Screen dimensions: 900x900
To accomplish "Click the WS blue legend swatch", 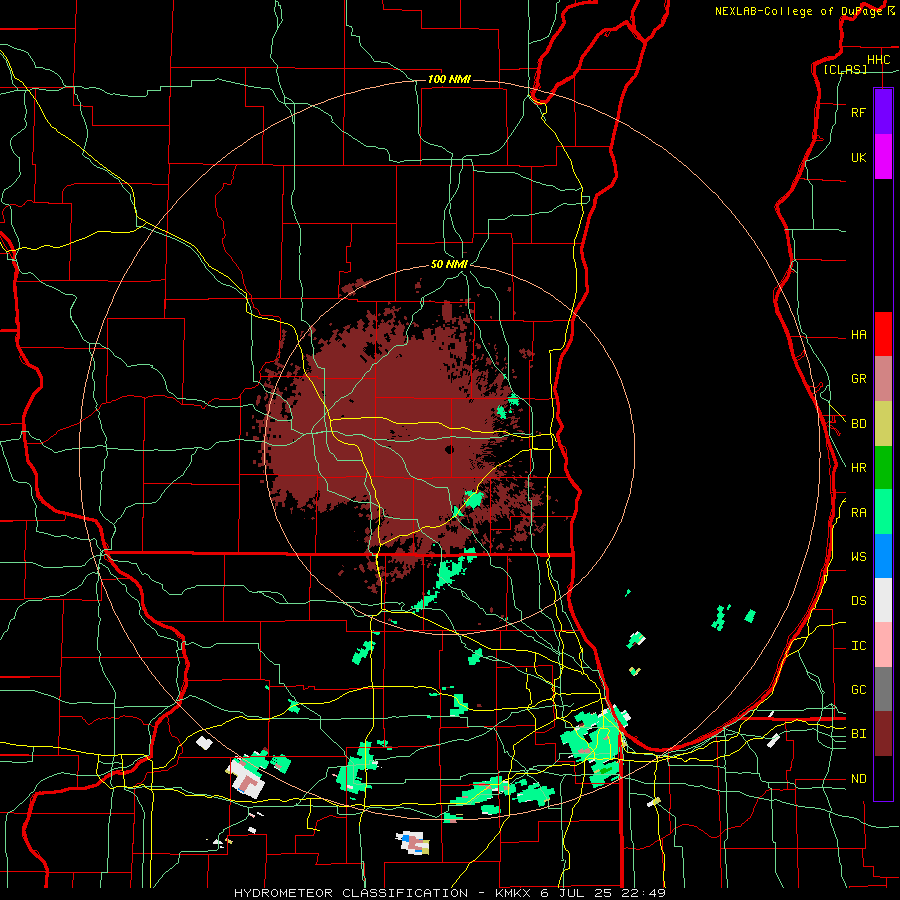I will (883, 556).
